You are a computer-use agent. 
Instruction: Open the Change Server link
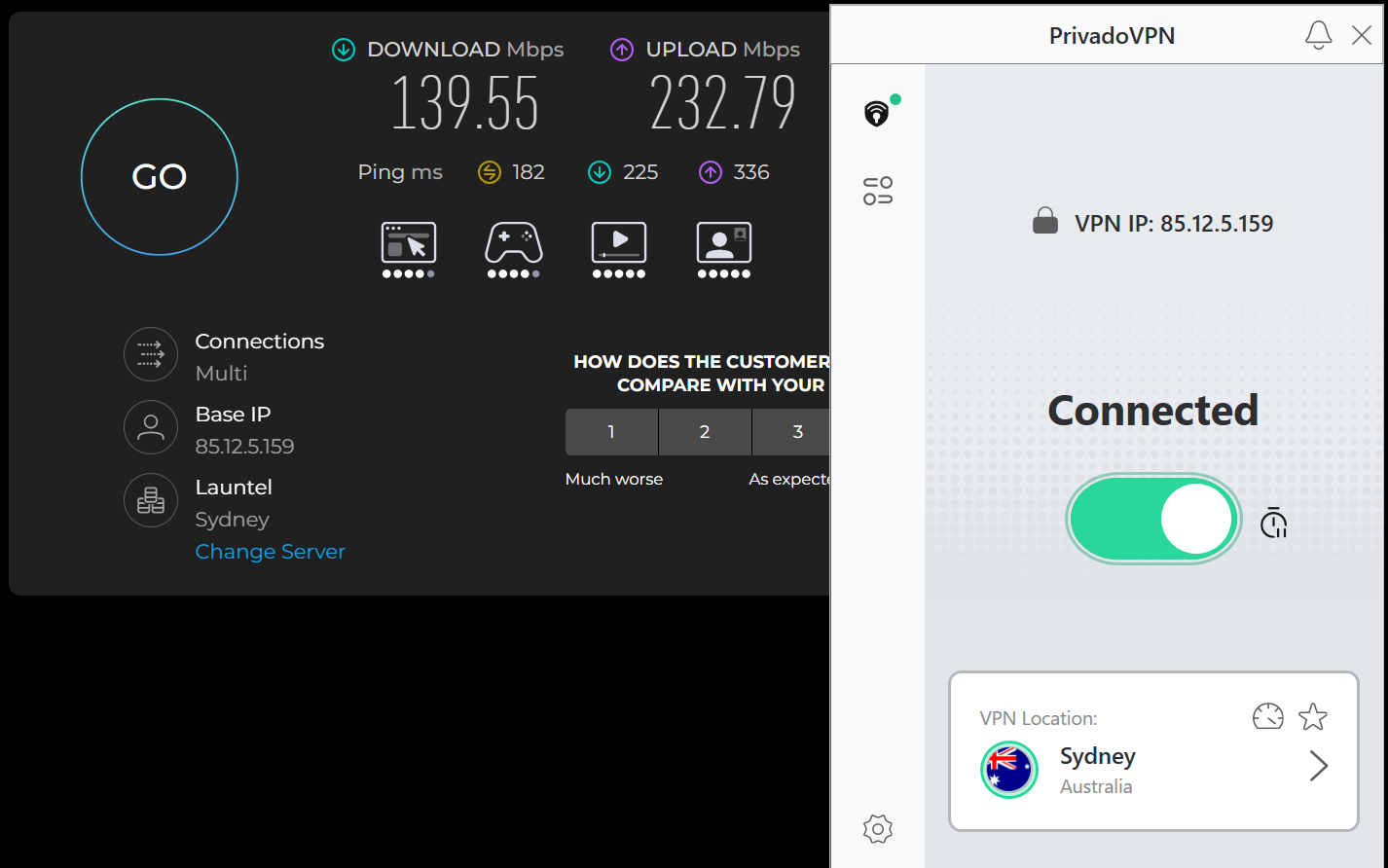pos(271,552)
